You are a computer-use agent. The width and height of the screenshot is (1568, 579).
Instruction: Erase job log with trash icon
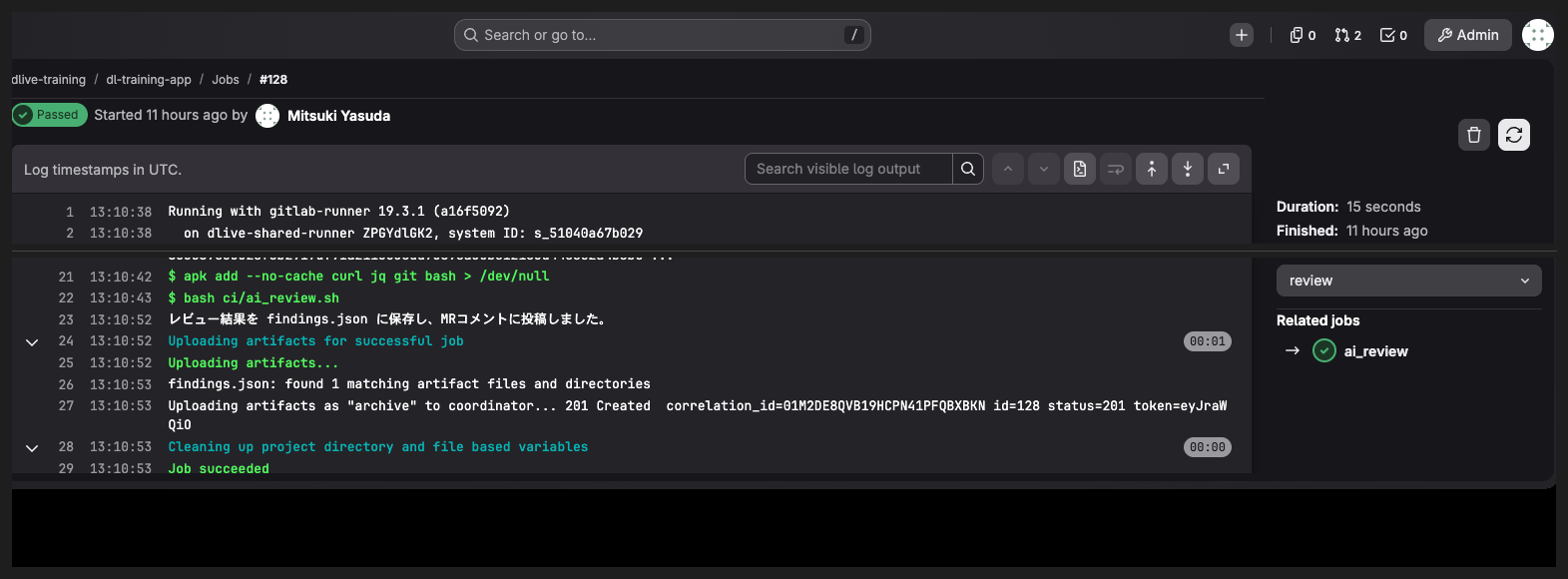point(1474,135)
